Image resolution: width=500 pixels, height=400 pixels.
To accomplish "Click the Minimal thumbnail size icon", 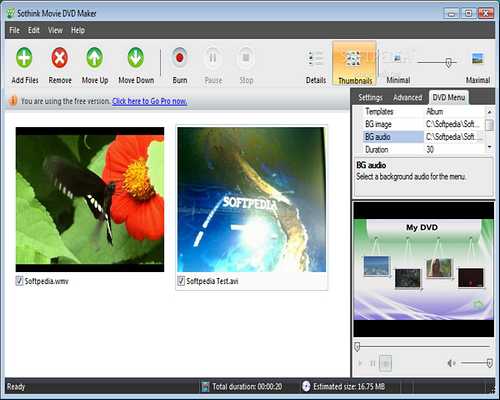I will click(397, 58).
